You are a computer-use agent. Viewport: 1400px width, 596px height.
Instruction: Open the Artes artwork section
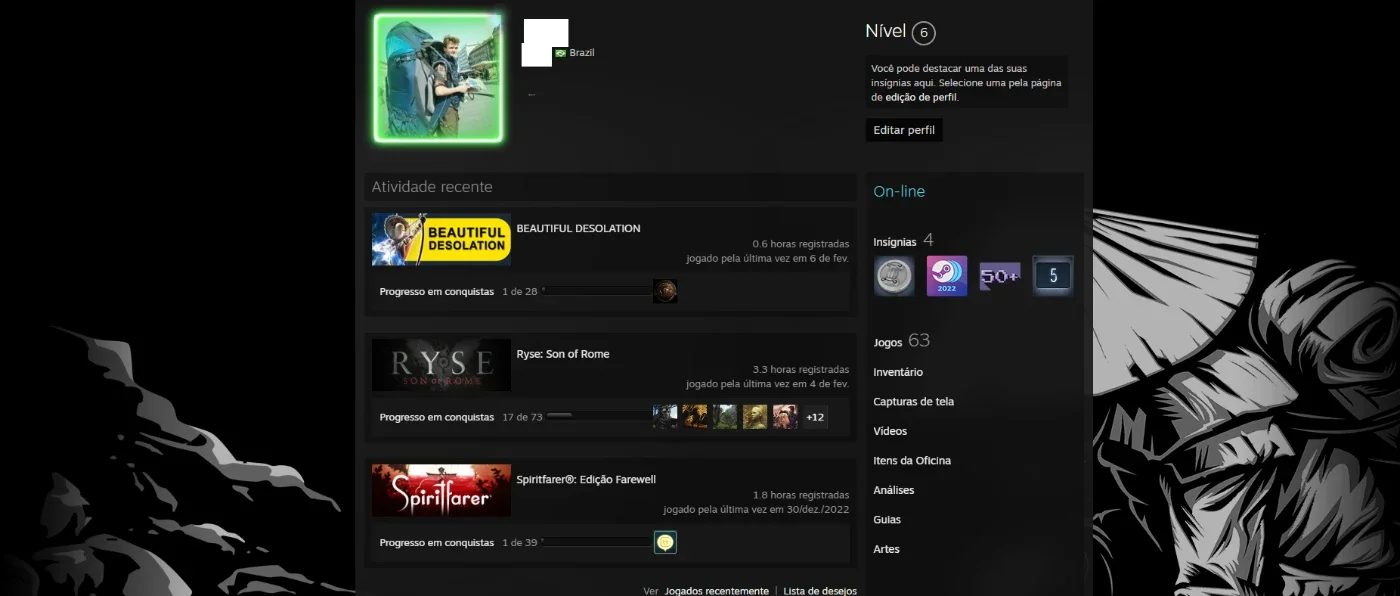point(886,549)
